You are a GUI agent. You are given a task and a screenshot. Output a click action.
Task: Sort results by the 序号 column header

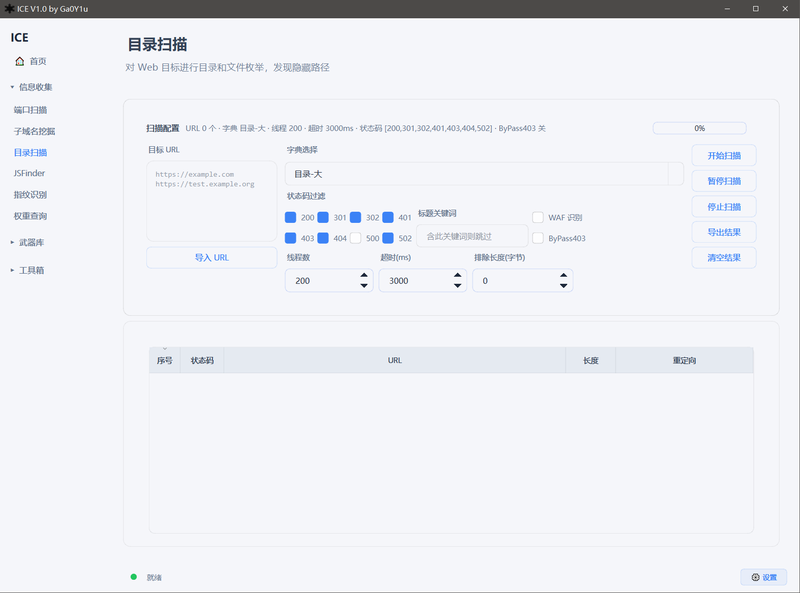(x=164, y=360)
